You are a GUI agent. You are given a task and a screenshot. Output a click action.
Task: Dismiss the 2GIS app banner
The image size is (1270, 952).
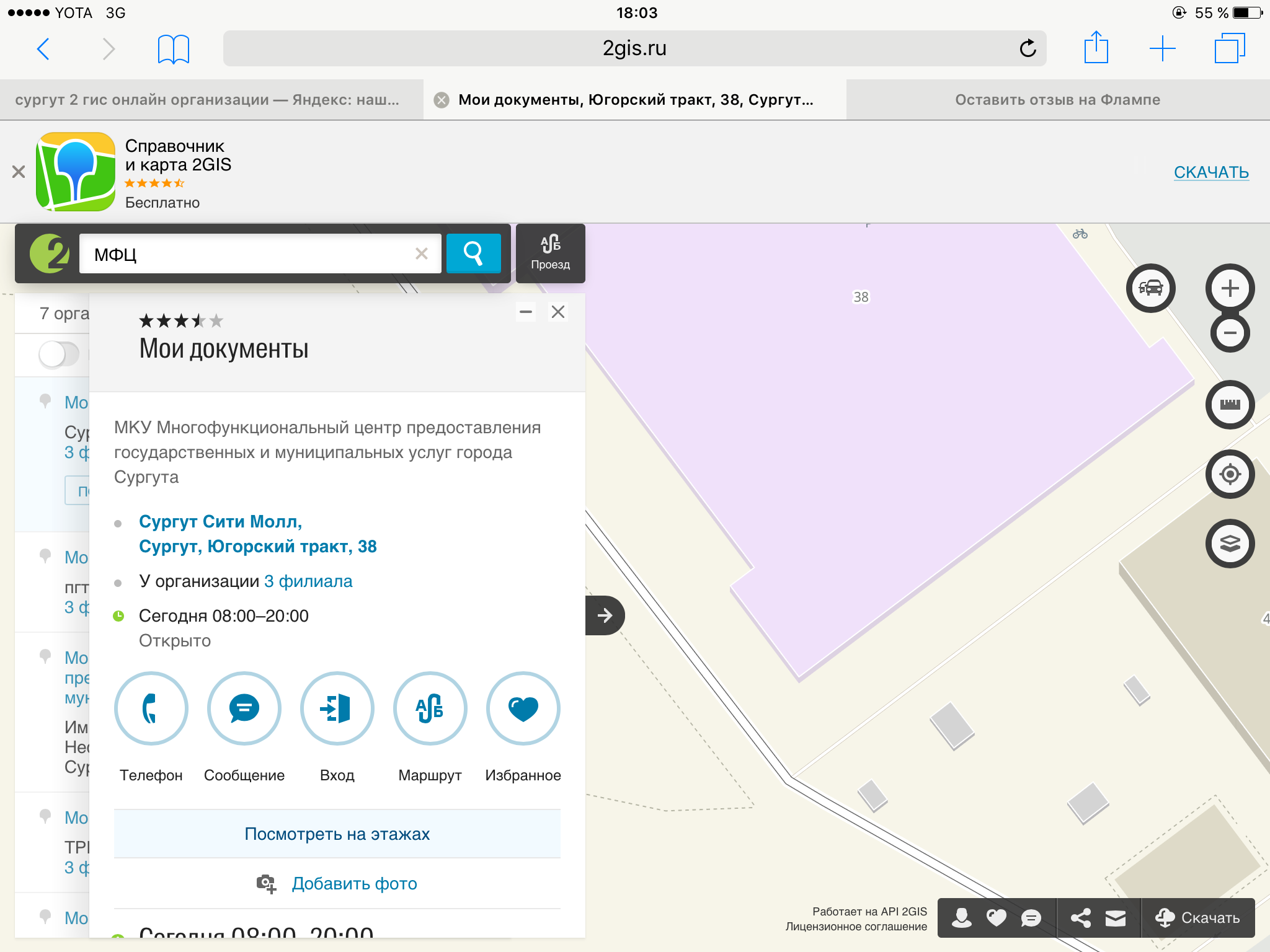tap(19, 172)
